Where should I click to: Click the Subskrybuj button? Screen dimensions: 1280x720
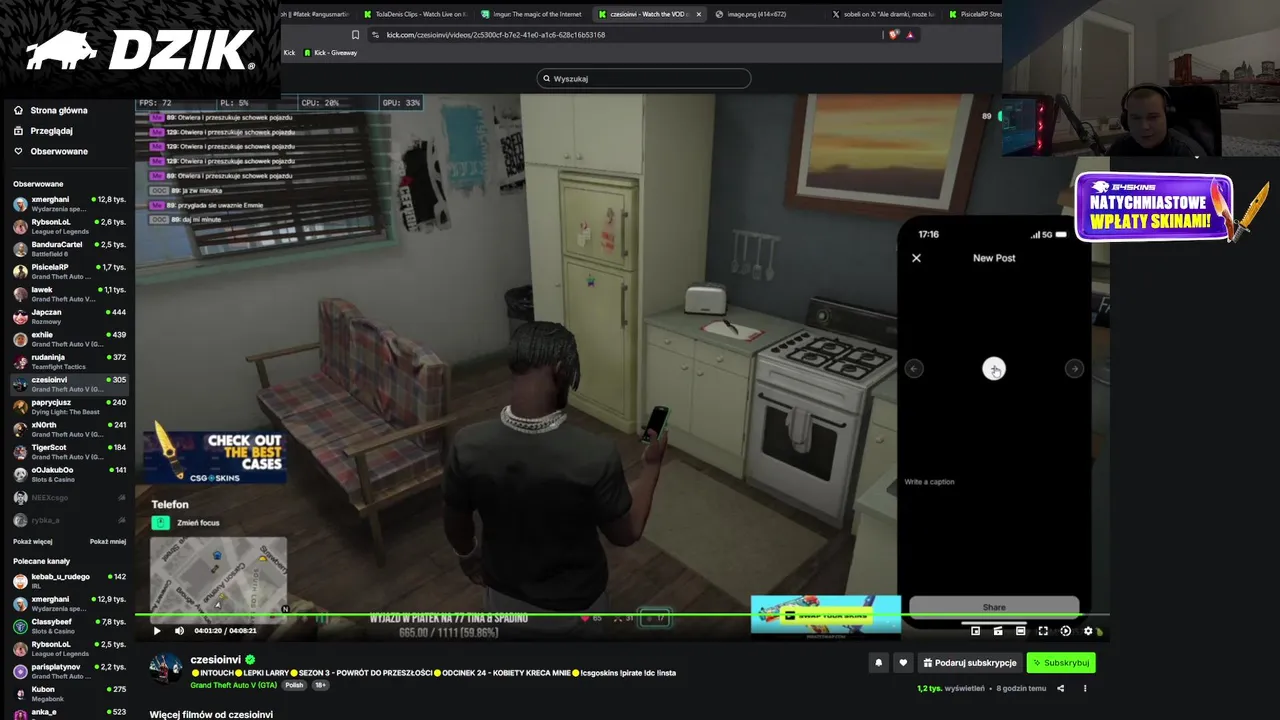coord(1061,663)
